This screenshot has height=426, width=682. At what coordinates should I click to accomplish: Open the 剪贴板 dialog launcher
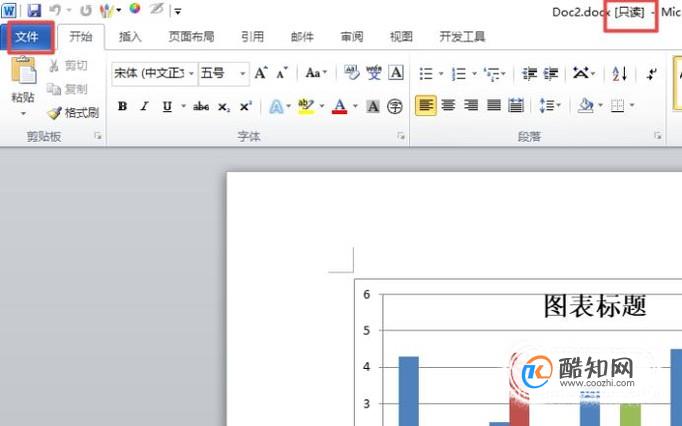(x=98, y=137)
